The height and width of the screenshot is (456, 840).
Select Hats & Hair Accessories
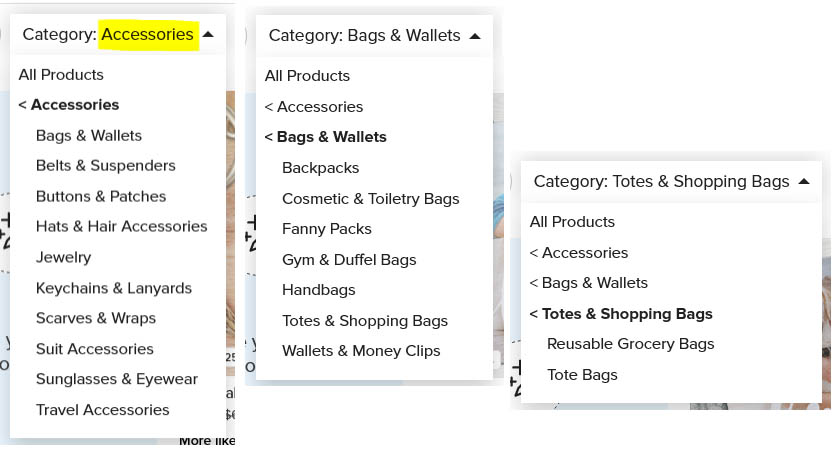click(121, 226)
